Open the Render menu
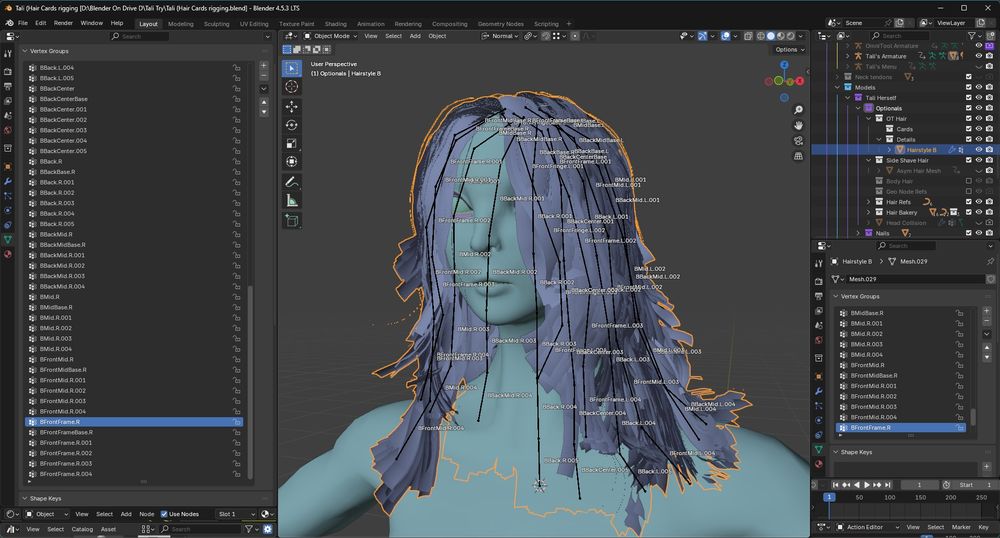Viewport: 1000px width, 538px height. click(63, 22)
